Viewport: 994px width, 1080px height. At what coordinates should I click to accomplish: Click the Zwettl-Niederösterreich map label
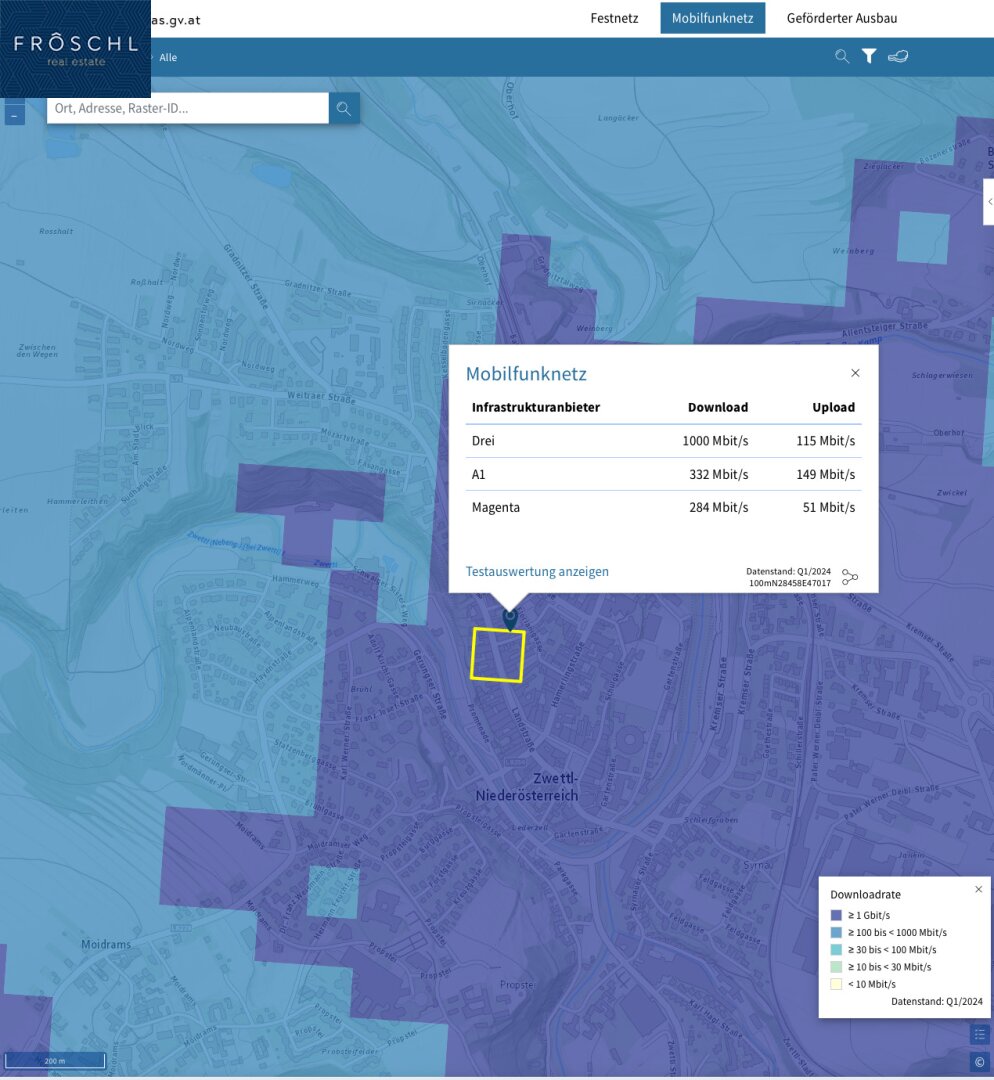coord(527,787)
